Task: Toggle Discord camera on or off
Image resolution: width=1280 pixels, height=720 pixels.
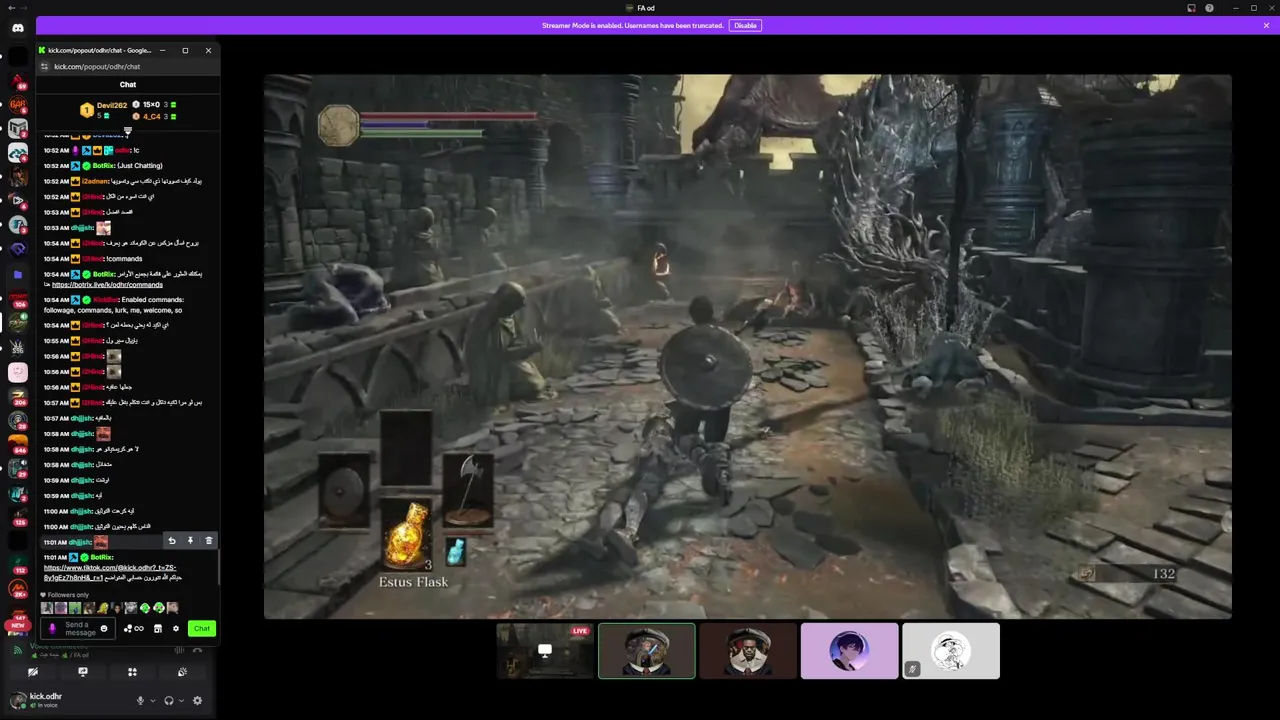Action: point(33,672)
